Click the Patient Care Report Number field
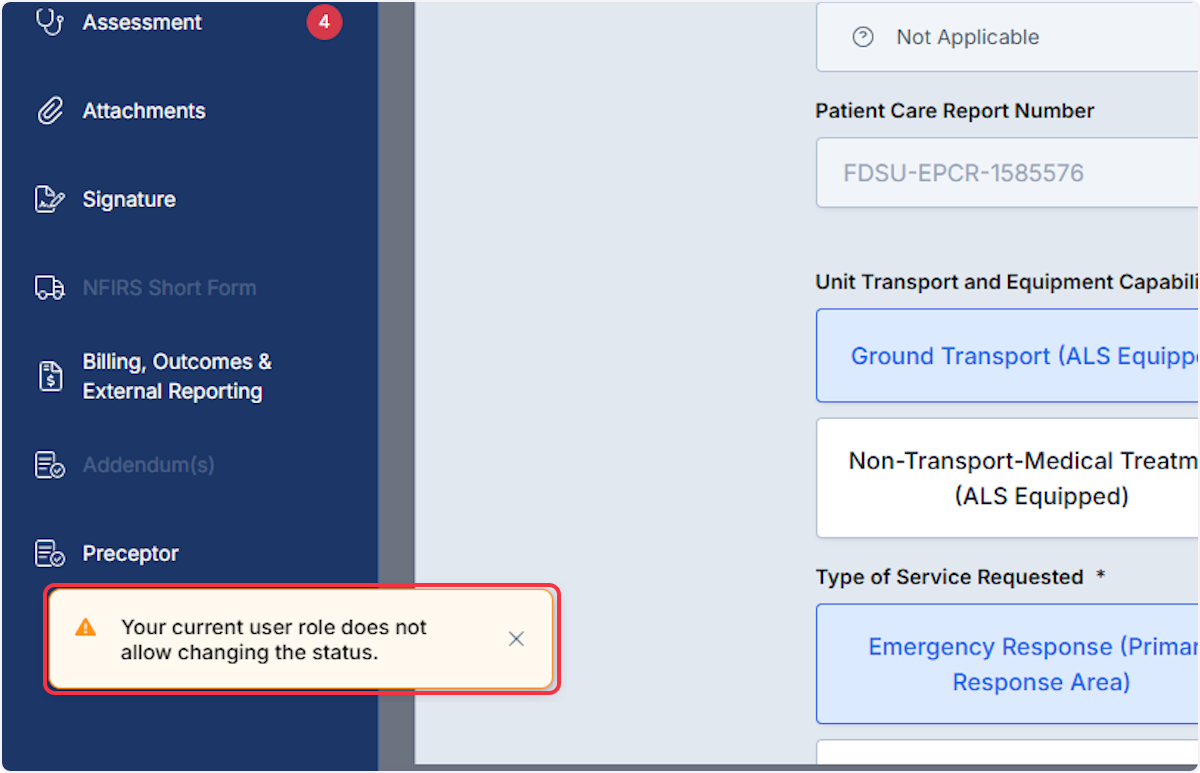Image resolution: width=1200 pixels, height=773 pixels. 1008,173
